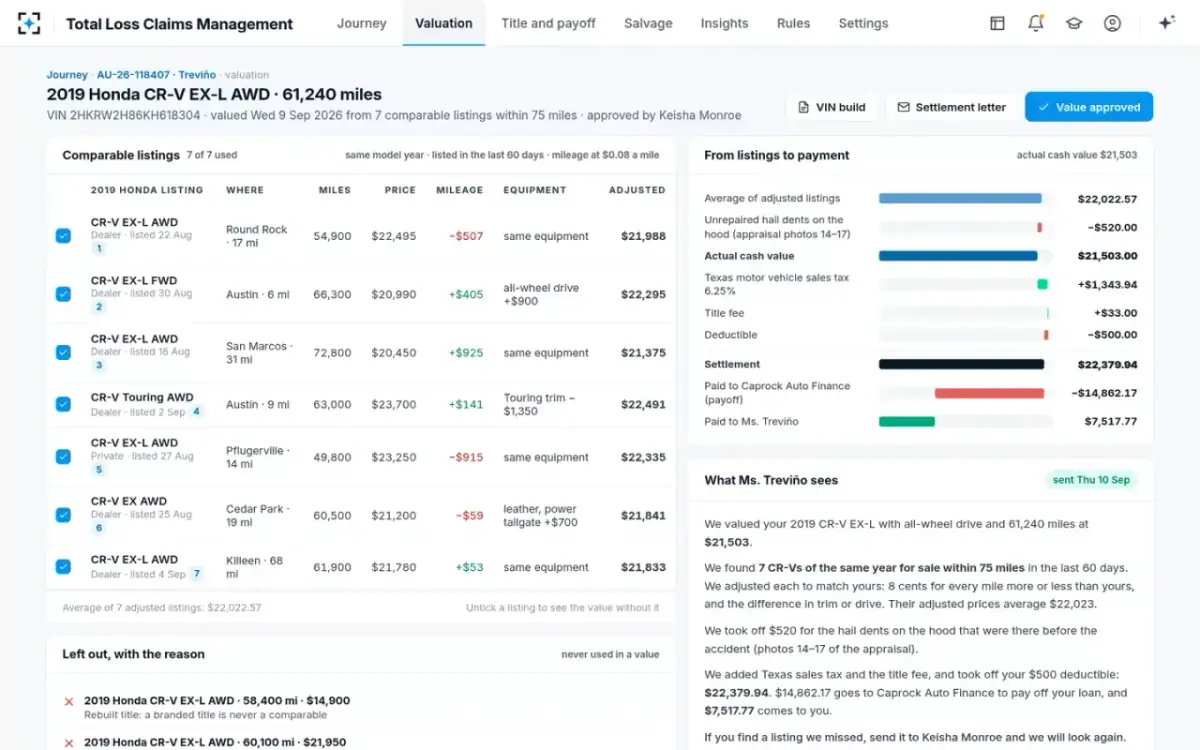Click the Caprock Auto Finance payoff bar
The height and width of the screenshot is (750, 1200).
(x=989, y=393)
